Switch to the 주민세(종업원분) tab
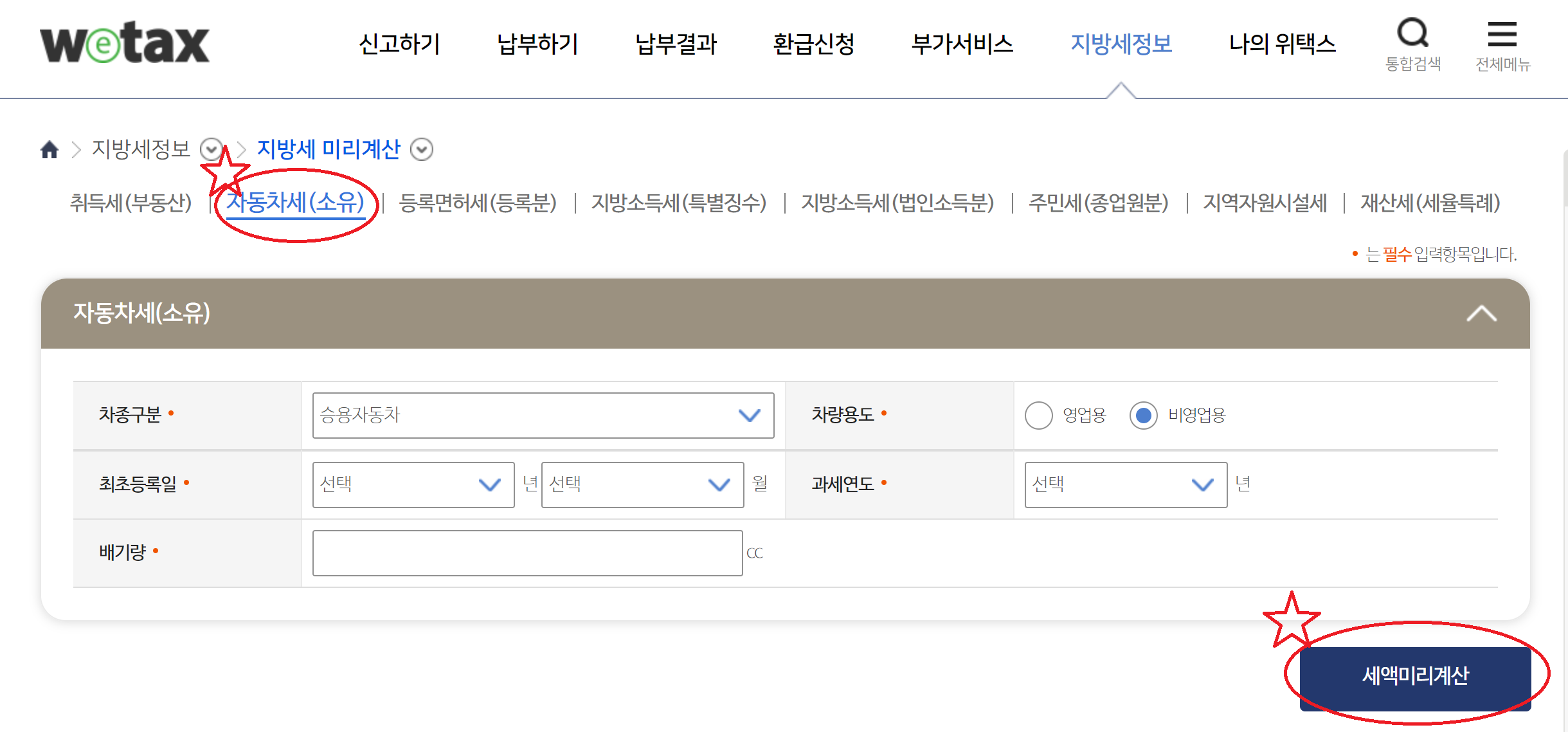 [1099, 203]
